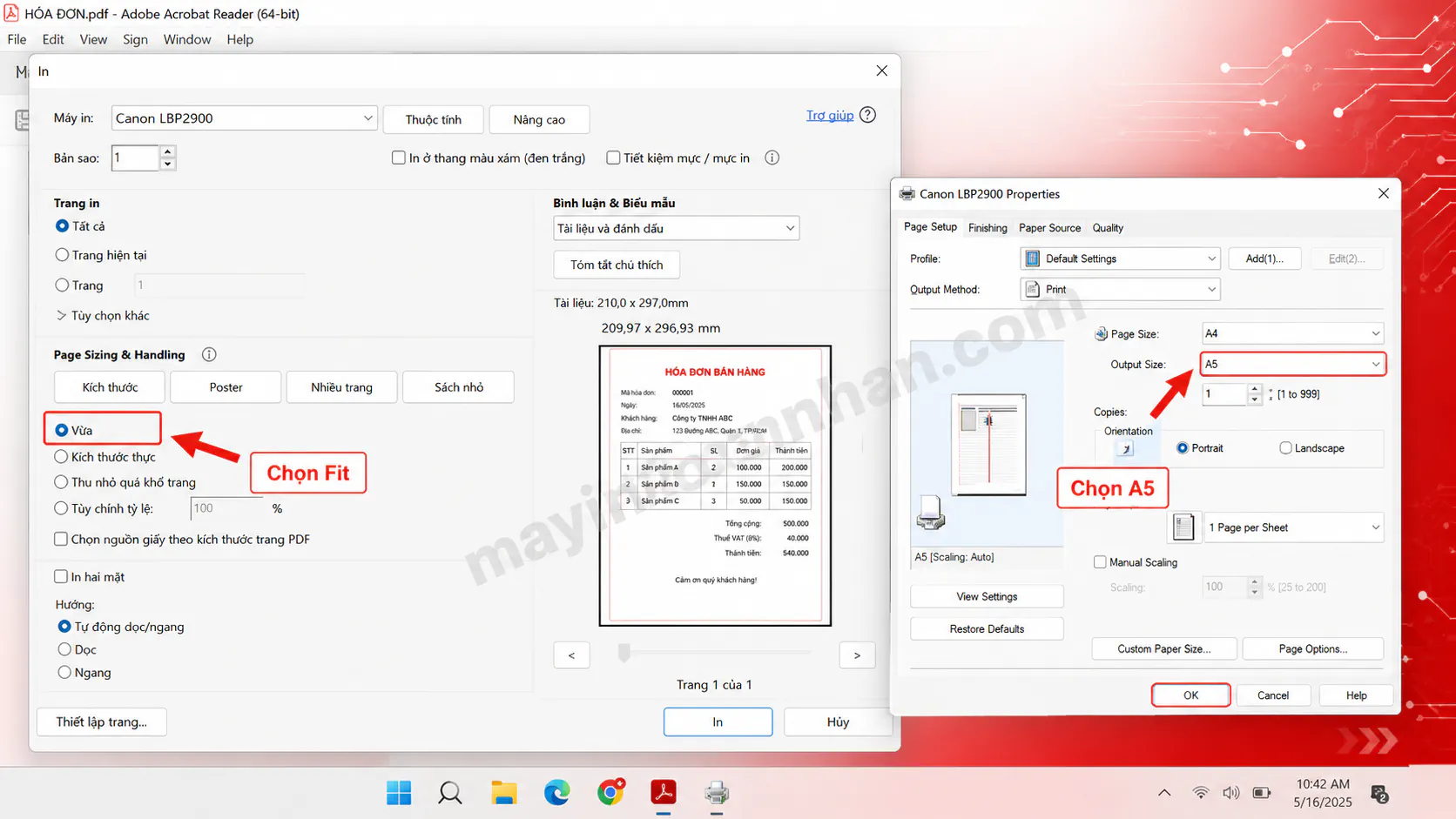This screenshot has height=819, width=1456.
Task: Open Edit menu
Action: tap(53, 39)
